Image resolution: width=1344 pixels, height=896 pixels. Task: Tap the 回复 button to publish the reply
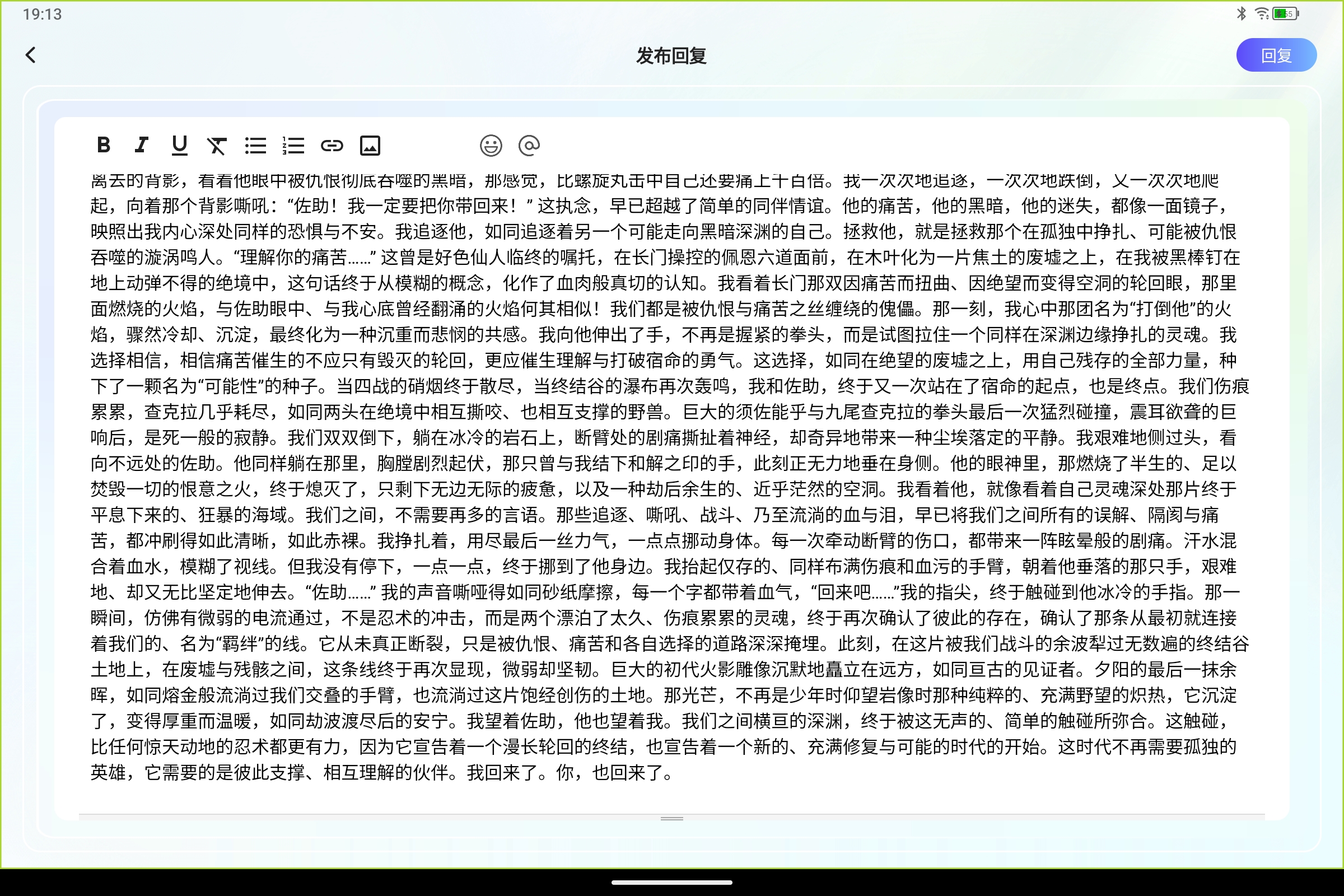(x=1277, y=55)
